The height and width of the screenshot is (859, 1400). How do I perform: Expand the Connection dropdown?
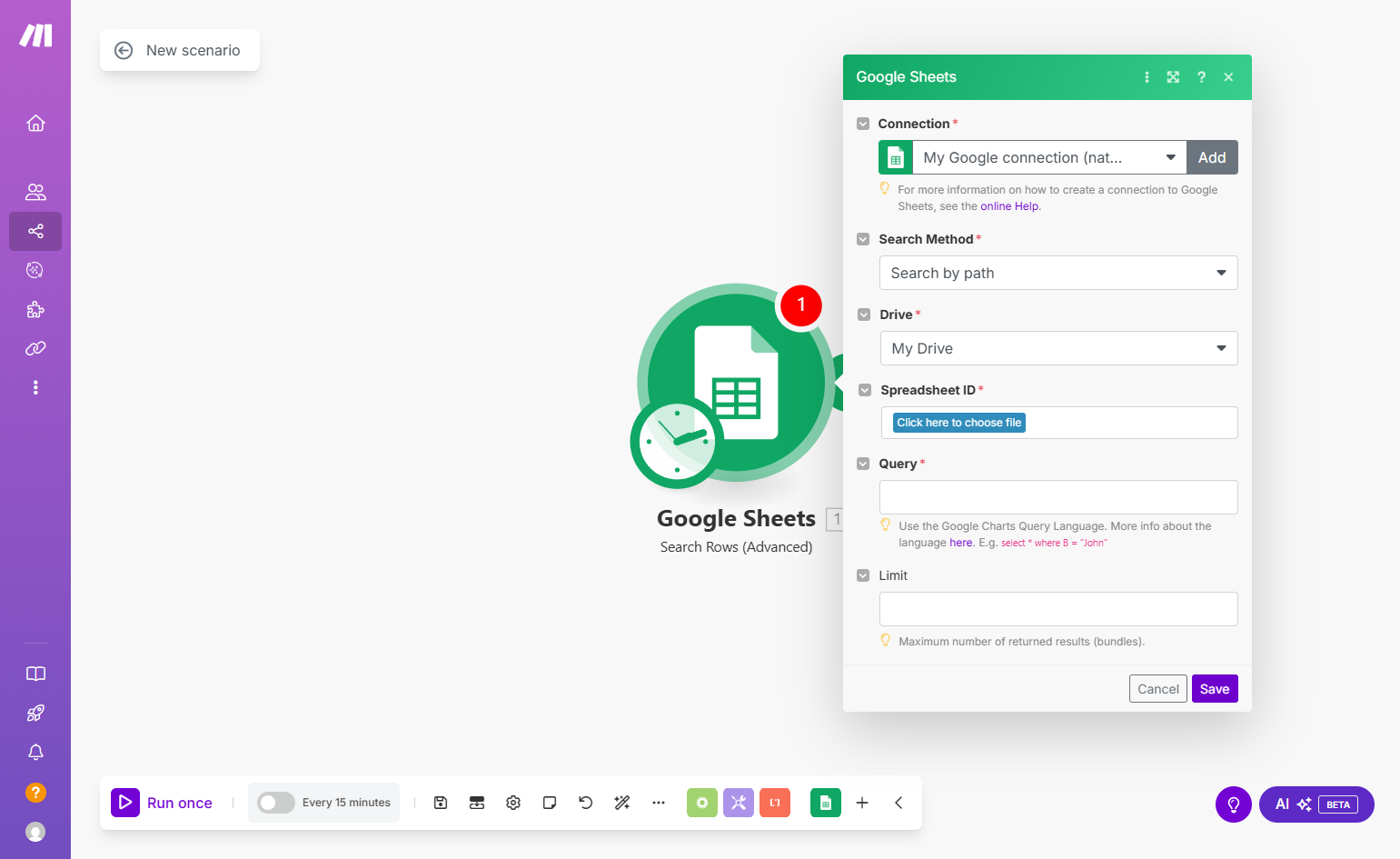point(1049,157)
